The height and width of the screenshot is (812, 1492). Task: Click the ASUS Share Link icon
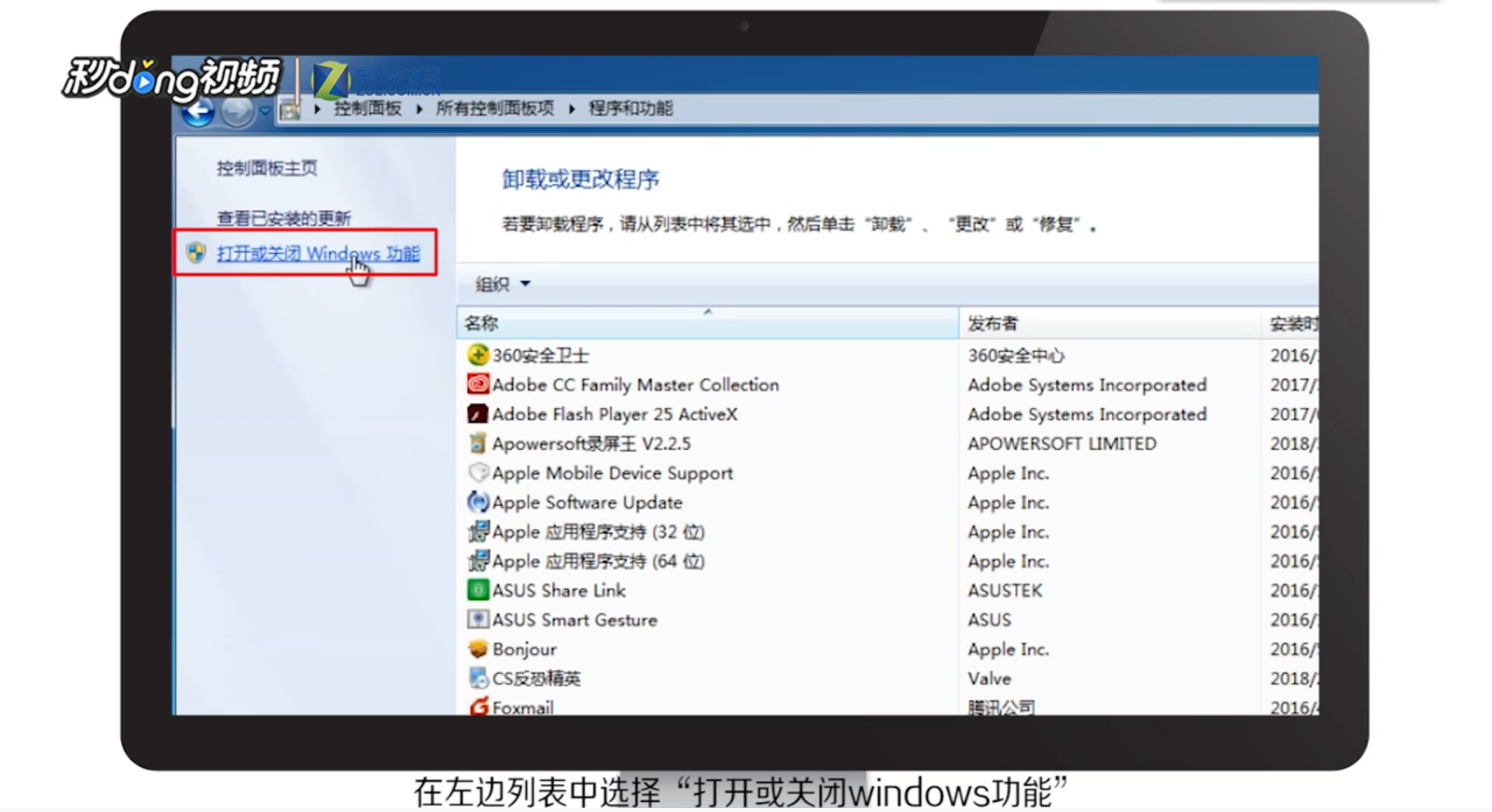point(478,590)
